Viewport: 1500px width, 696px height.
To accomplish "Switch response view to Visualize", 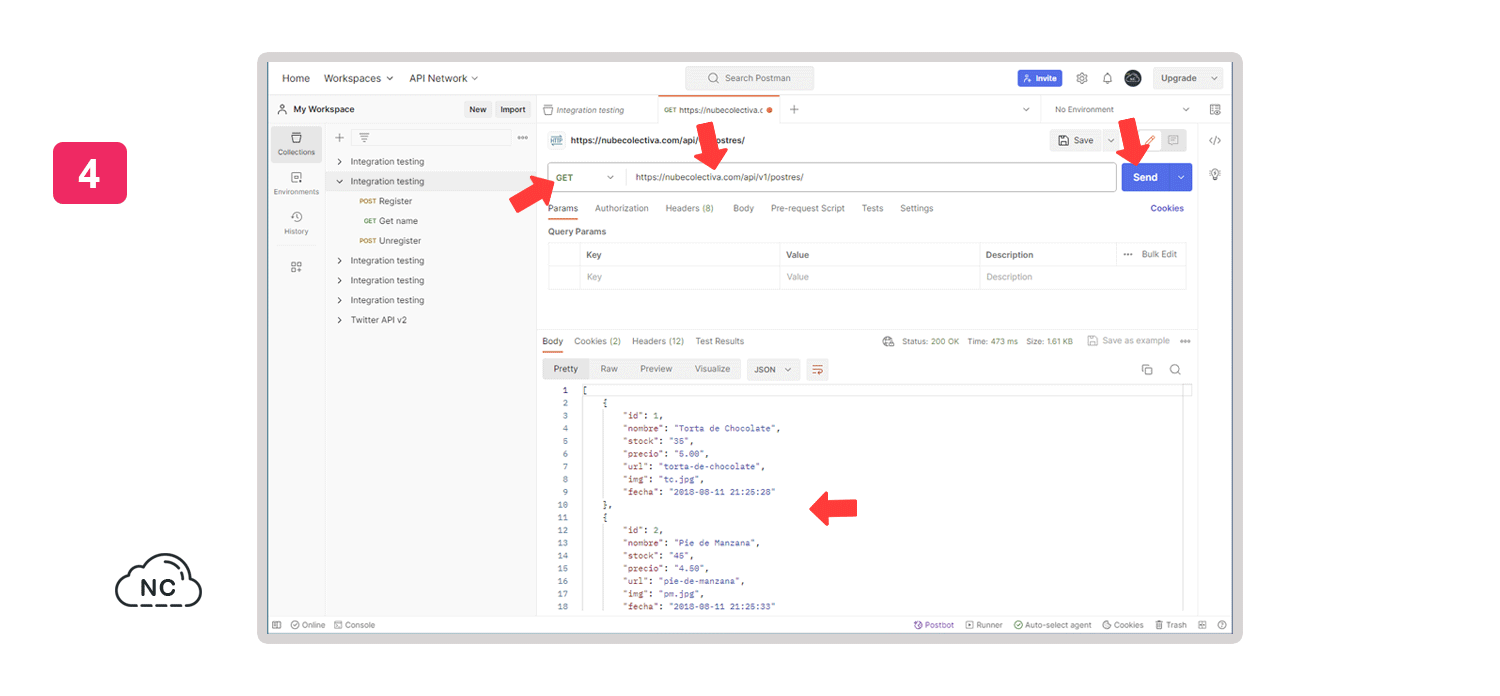I will tap(712, 369).
